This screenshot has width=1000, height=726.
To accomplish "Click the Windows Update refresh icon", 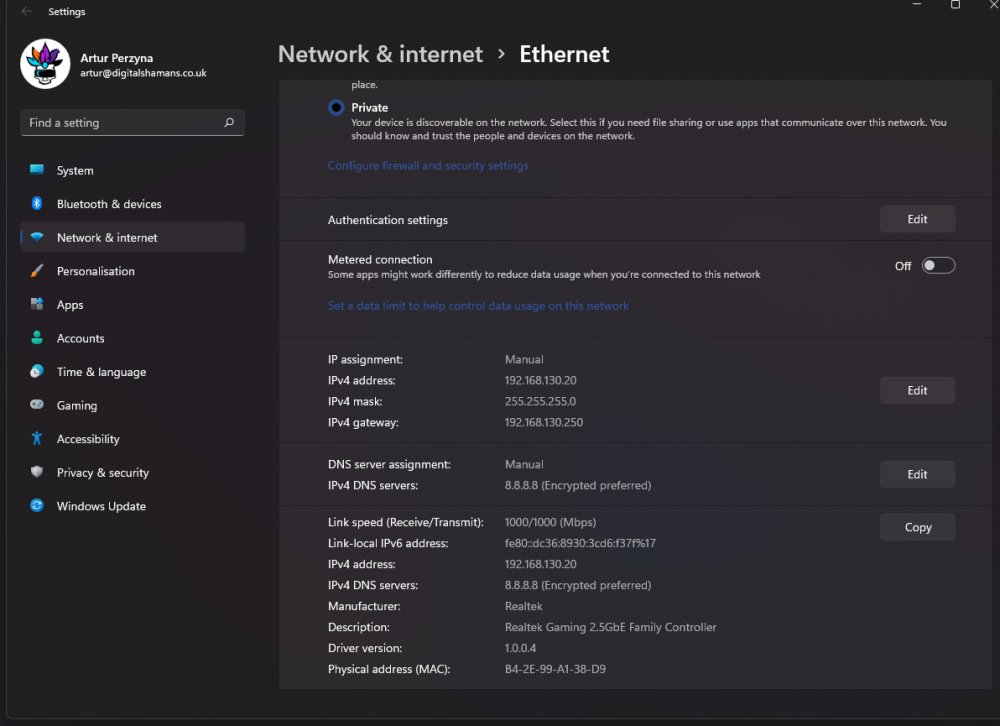I will [37, 505].
